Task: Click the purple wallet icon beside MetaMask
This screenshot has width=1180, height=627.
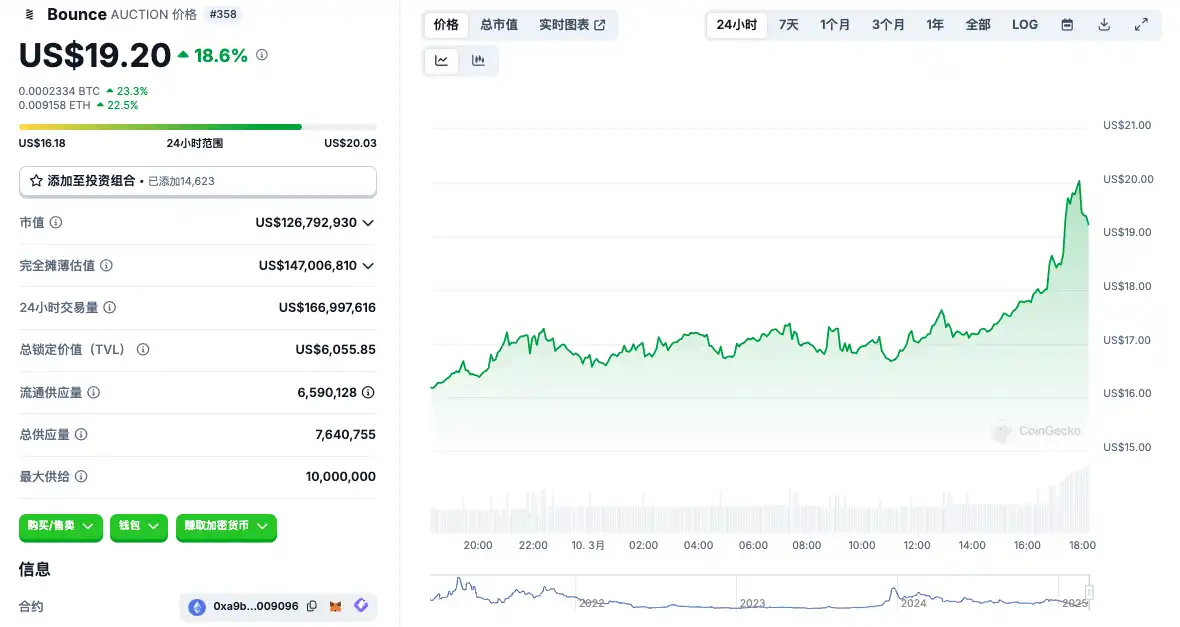Action: point(361,605)
